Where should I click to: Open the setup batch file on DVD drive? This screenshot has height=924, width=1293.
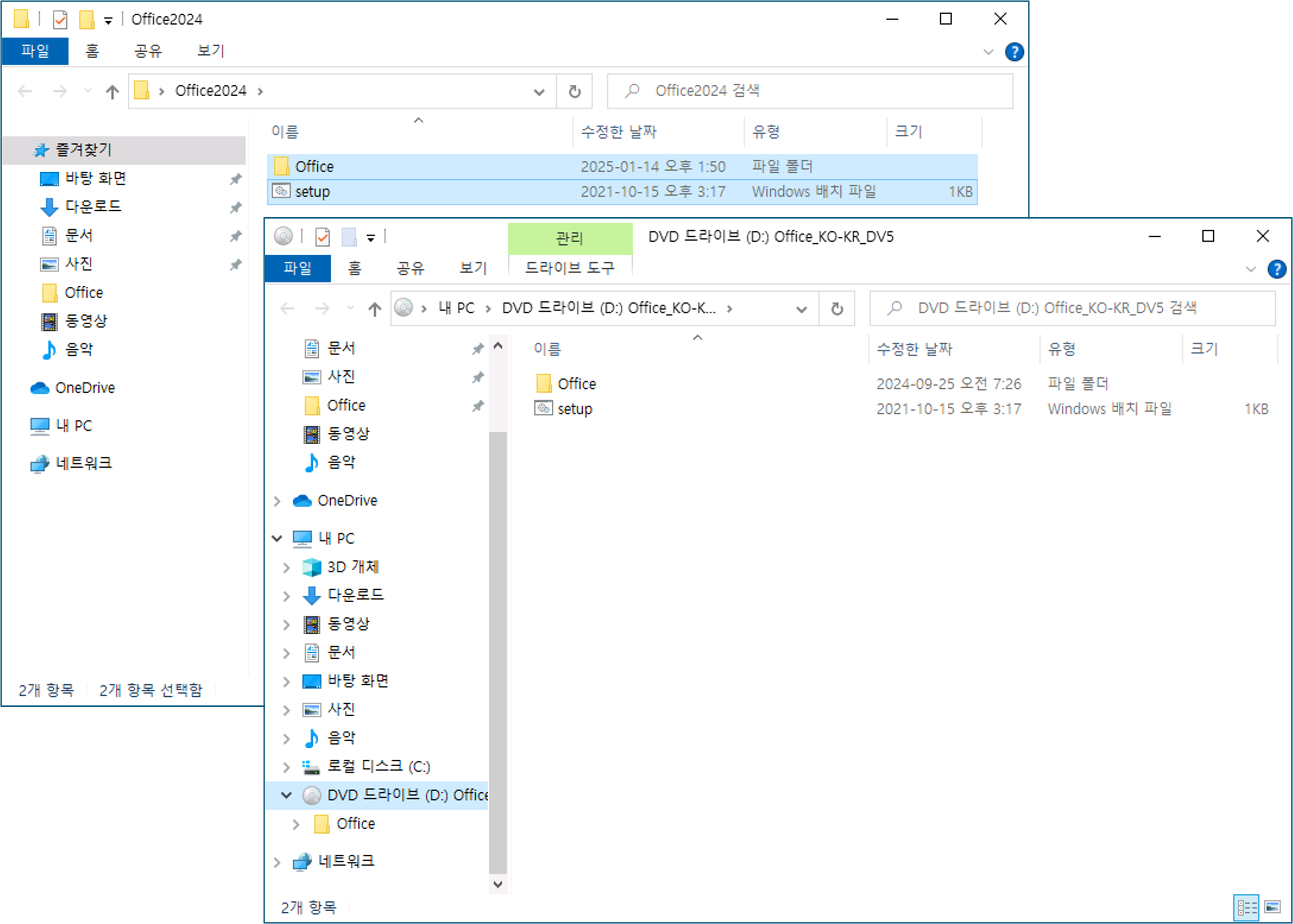pos(574,409)
